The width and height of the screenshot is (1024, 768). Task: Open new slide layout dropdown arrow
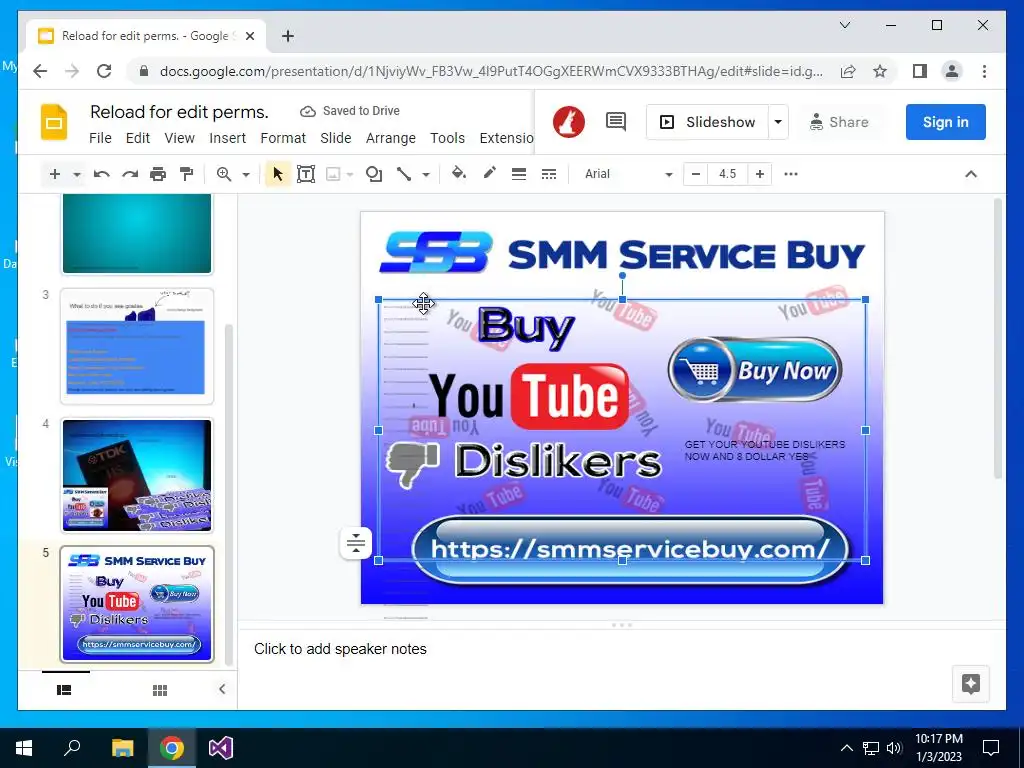coord(76,174)
